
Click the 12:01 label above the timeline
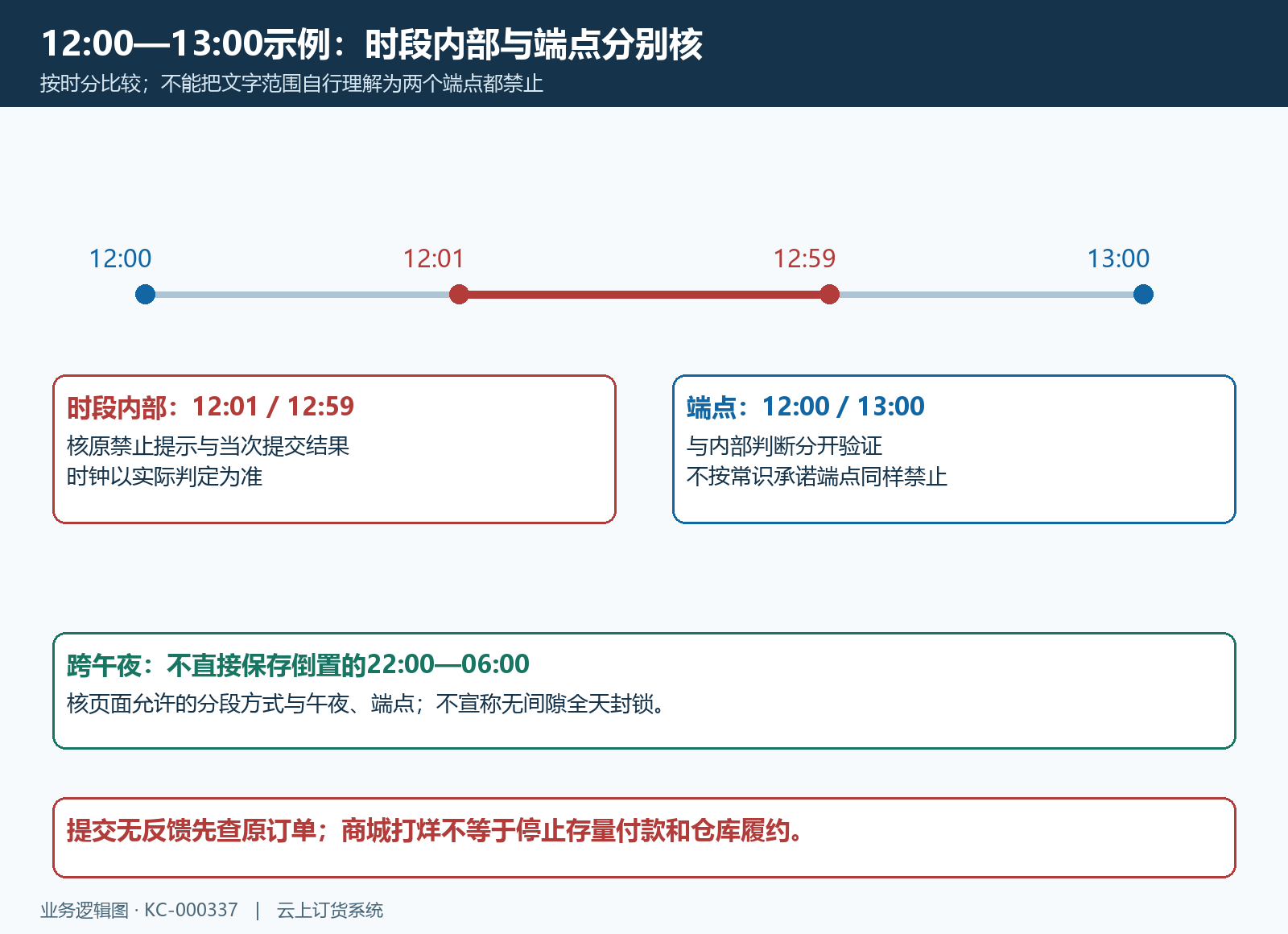pyautogui.click(x=434, y=258)
